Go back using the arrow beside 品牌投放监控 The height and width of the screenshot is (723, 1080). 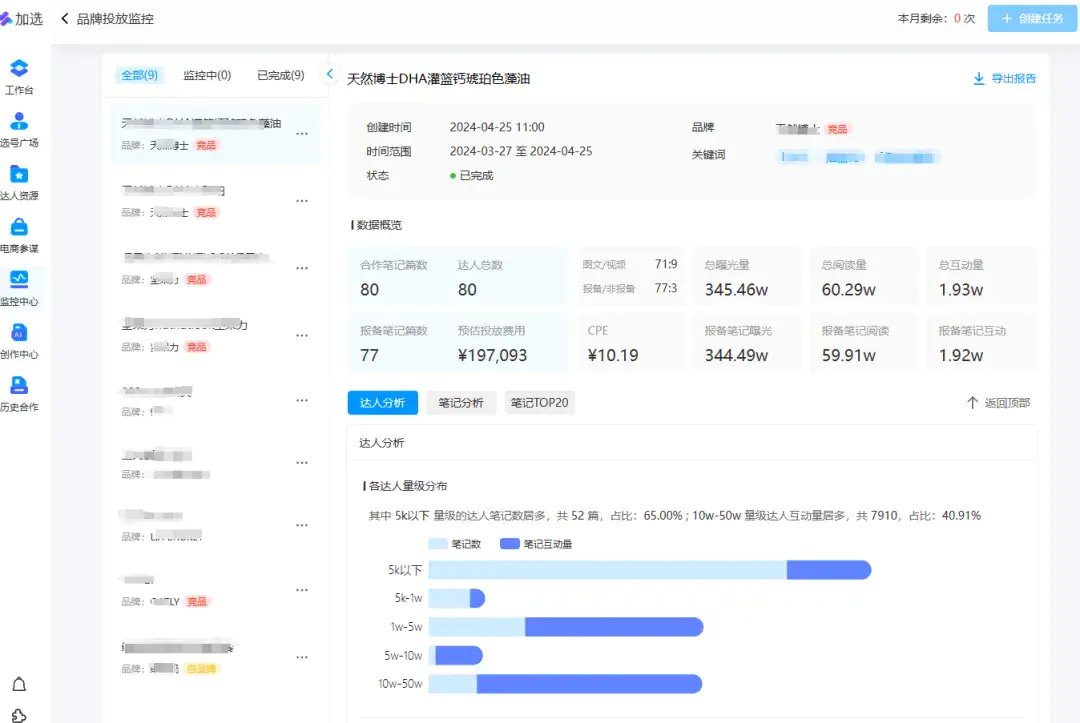tap(65, 19)
